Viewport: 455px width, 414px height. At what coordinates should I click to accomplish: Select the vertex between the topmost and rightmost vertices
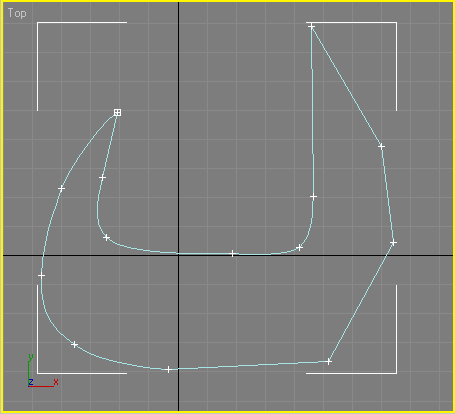[382, 146]
